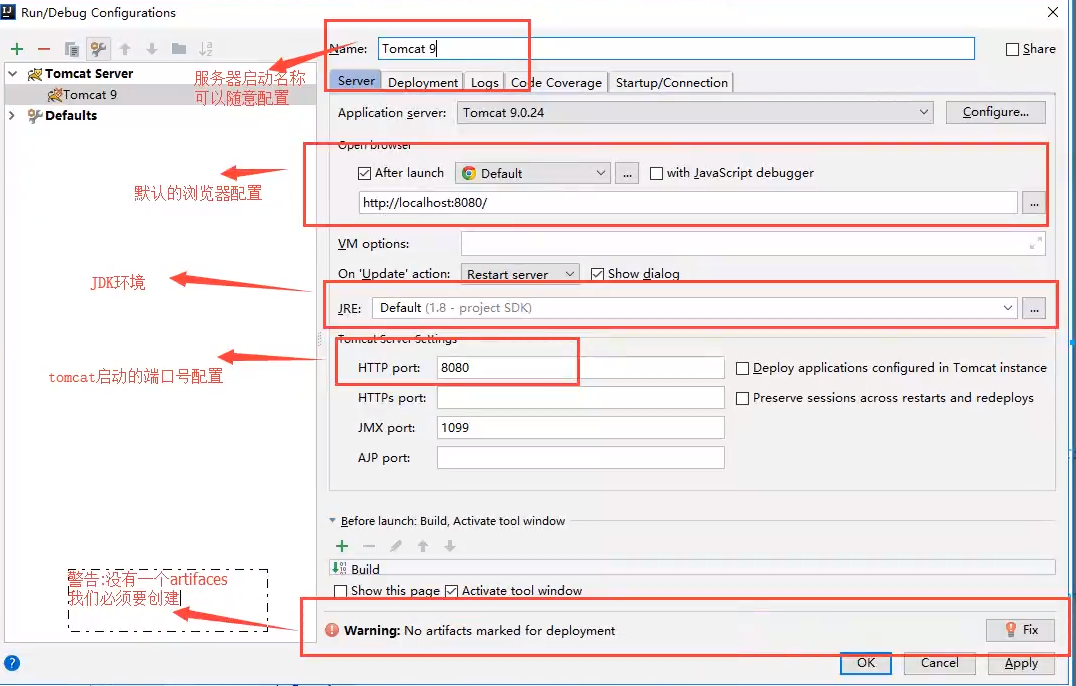Enable the JavaScript debugger checkbox

[x=658, y=172]
